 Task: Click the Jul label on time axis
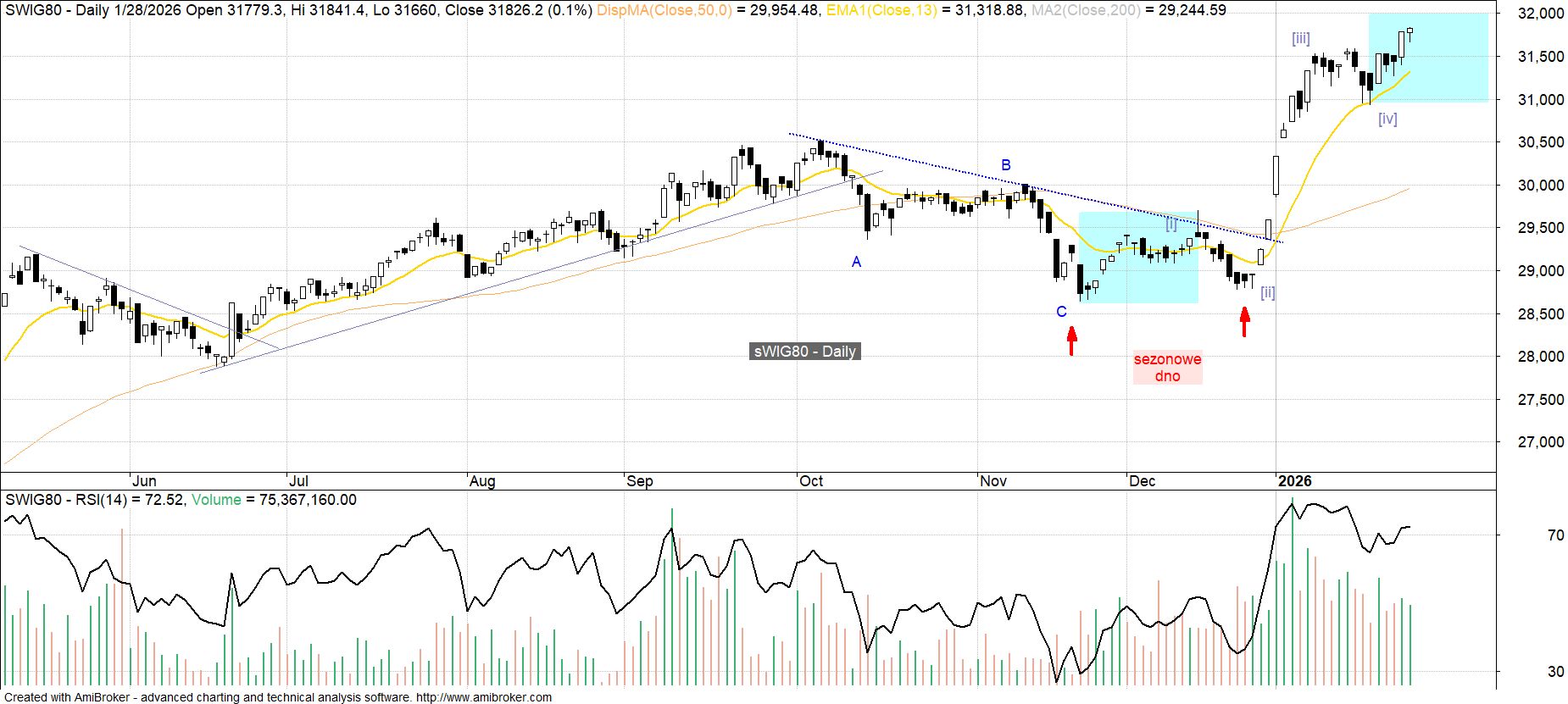[297, 481]
